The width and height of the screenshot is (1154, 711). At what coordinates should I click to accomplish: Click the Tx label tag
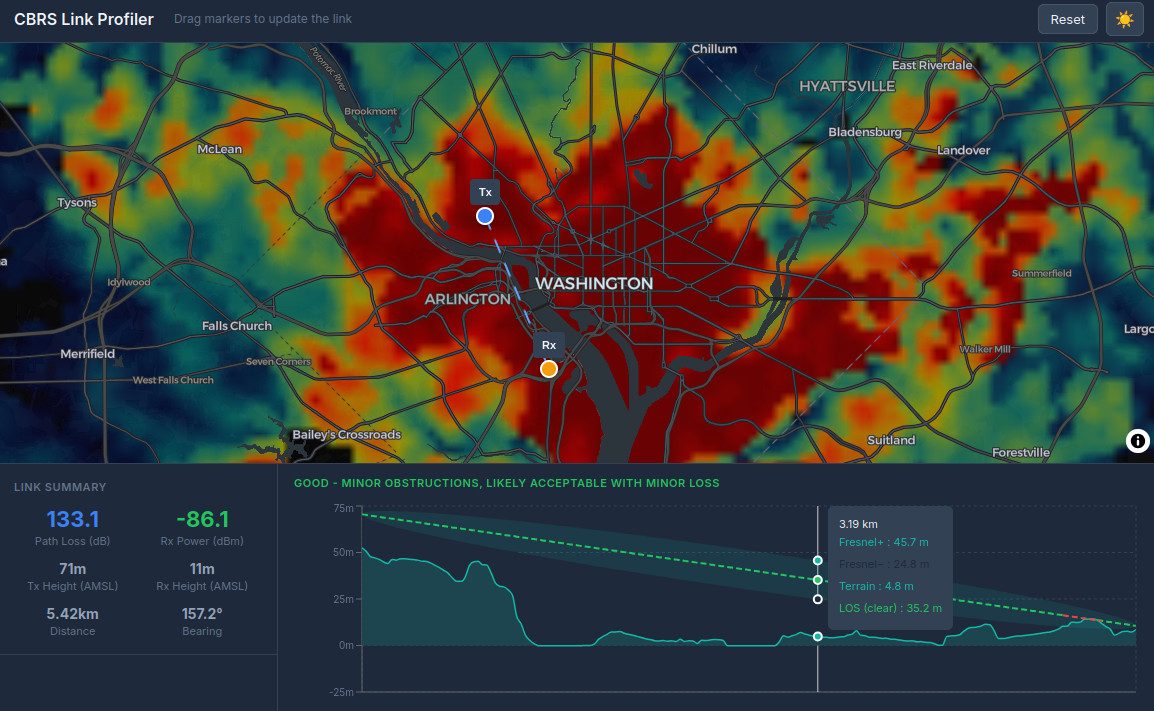point(485,192)
